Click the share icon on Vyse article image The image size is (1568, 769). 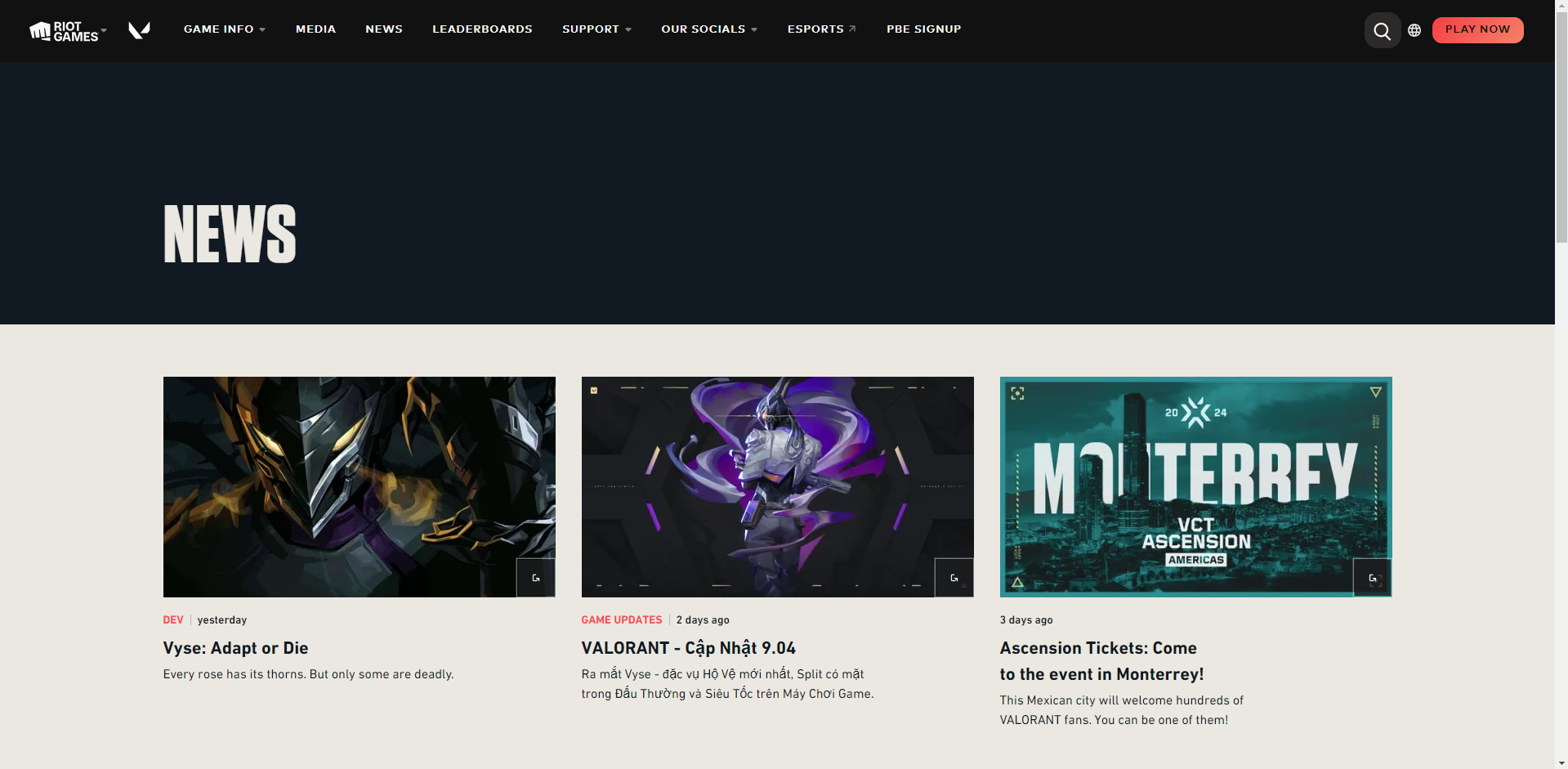tap(536, 578)
